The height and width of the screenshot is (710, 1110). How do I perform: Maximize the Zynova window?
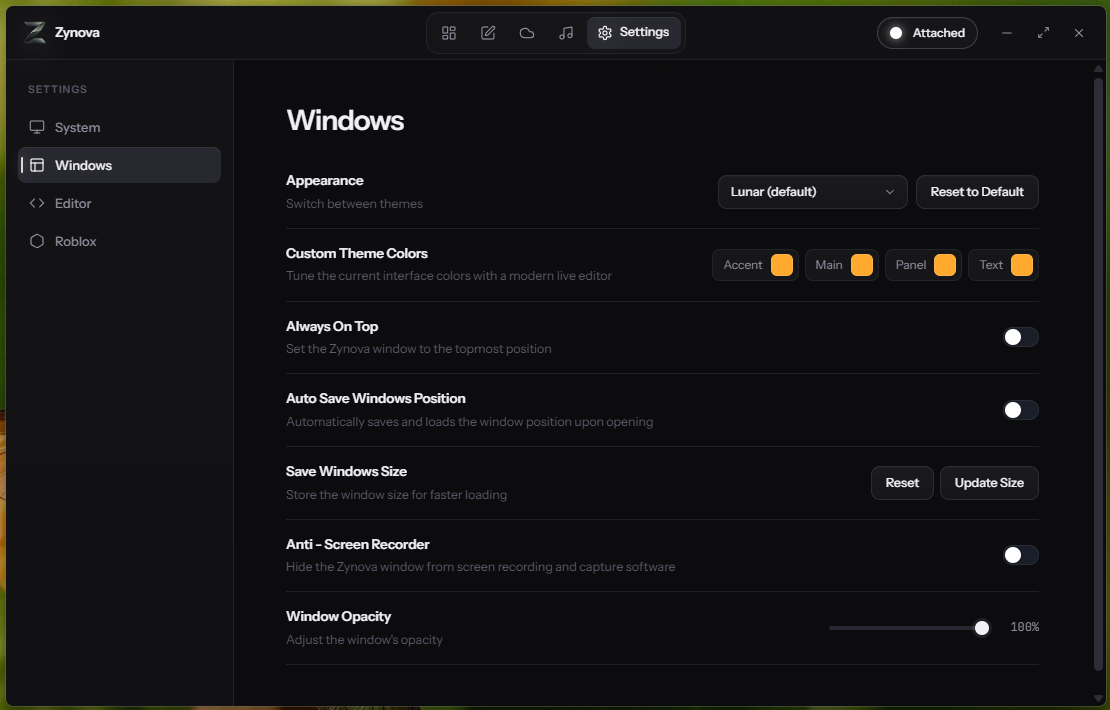pos(1043,33)
